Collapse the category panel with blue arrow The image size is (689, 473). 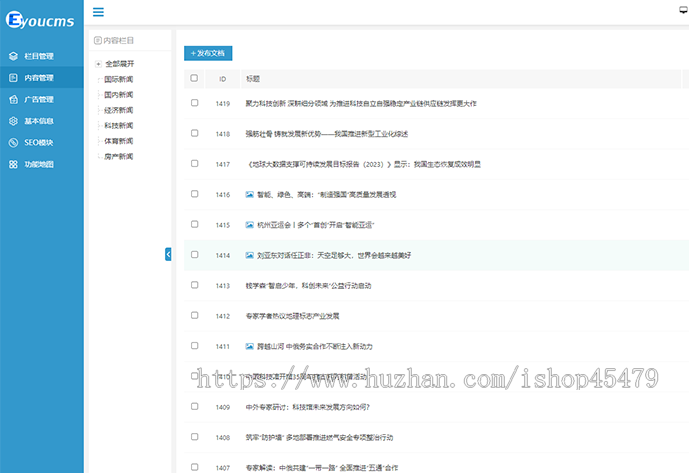click(168, 254)
